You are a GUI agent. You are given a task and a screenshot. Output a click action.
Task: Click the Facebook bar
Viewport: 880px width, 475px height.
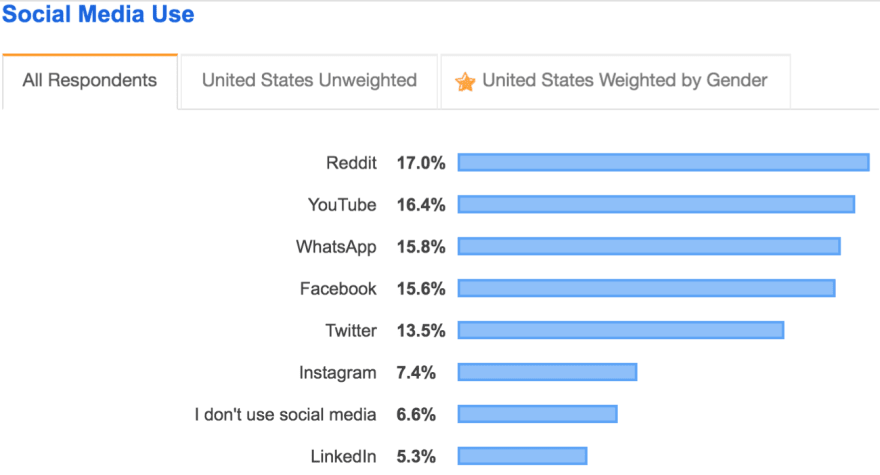click(x=647, y=288)
